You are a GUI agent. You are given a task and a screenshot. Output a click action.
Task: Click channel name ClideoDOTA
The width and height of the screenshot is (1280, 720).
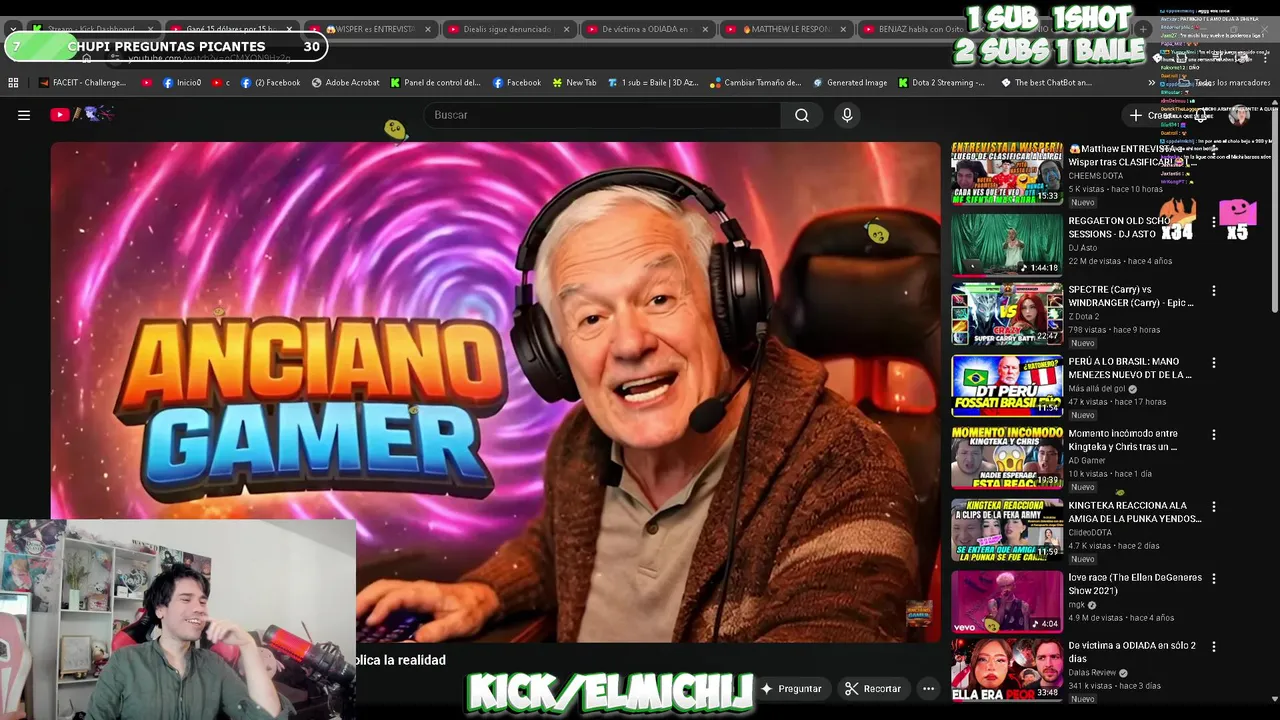point(1091,533)
